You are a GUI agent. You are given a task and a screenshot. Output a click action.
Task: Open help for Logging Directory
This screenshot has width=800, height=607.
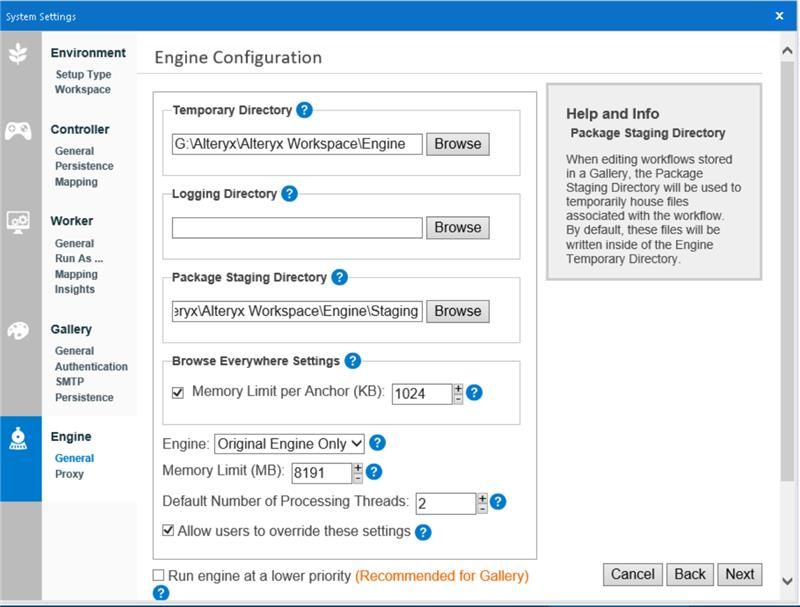point(289,194)
